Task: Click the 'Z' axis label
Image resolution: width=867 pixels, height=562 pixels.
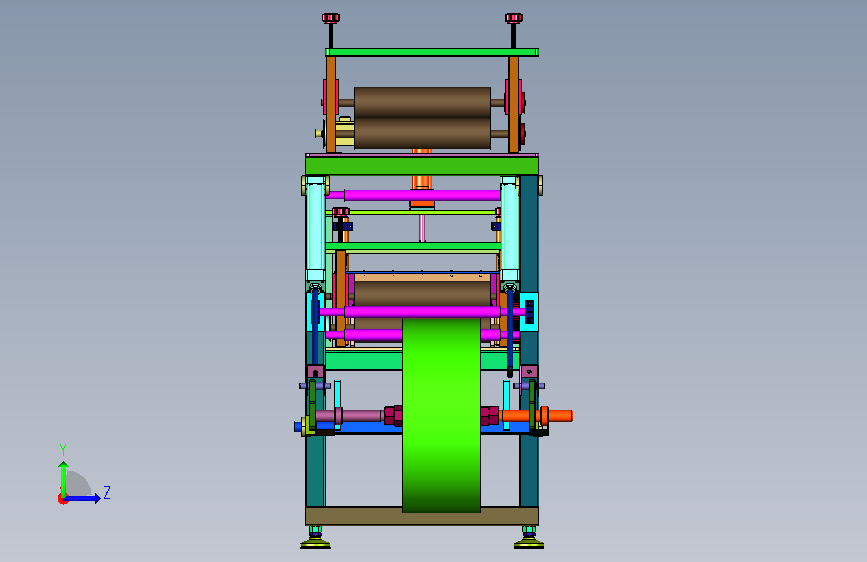Action: 107,492
